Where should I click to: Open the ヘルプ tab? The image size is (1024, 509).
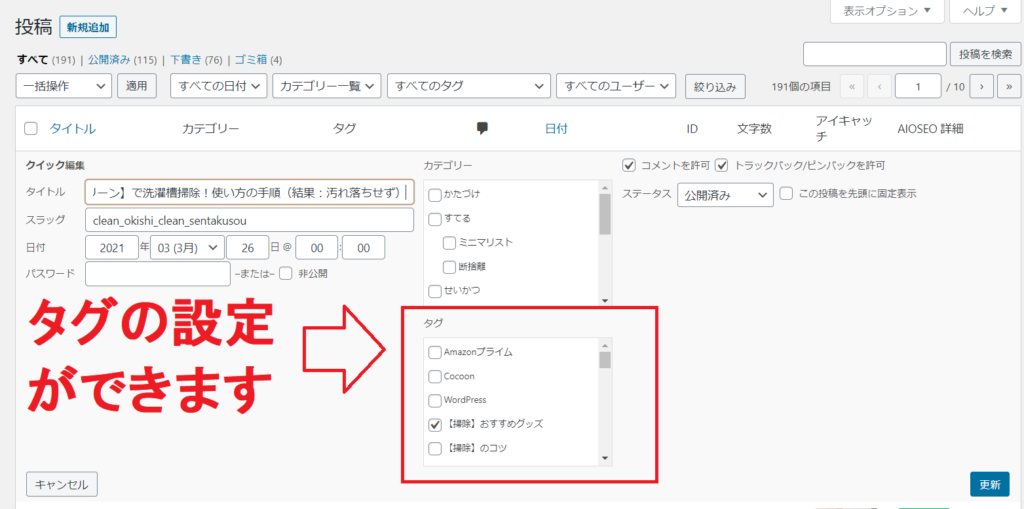coord(985,12)
